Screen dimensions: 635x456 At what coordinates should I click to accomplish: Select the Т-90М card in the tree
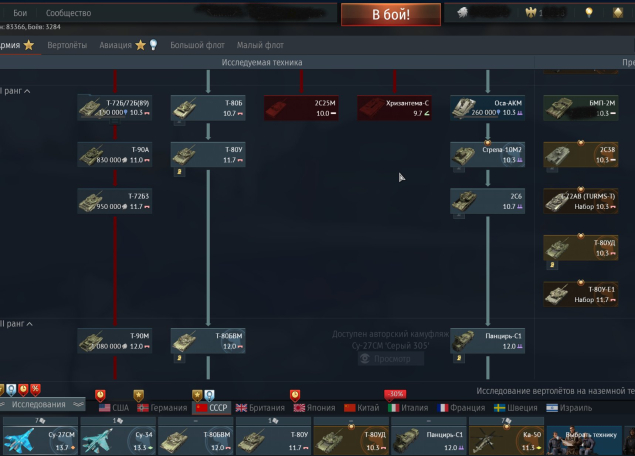[x=115, y=341]
